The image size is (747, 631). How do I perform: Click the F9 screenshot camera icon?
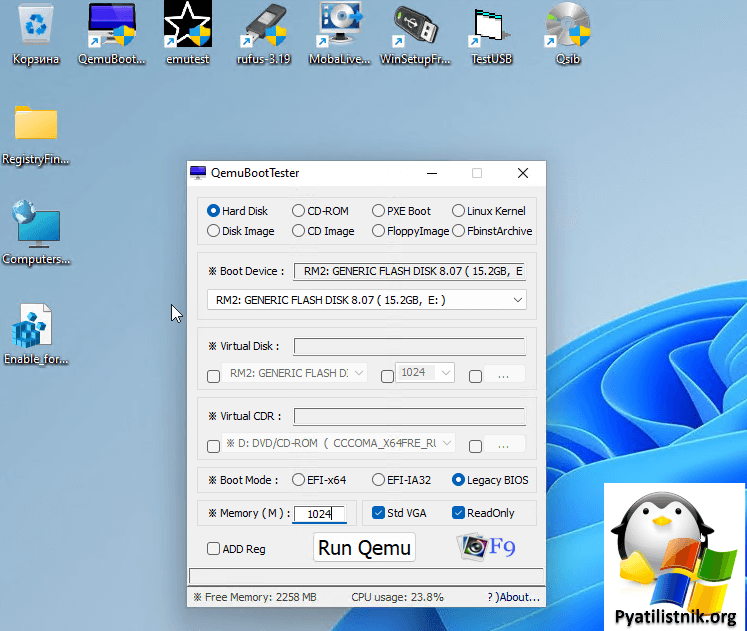point(485,547)
